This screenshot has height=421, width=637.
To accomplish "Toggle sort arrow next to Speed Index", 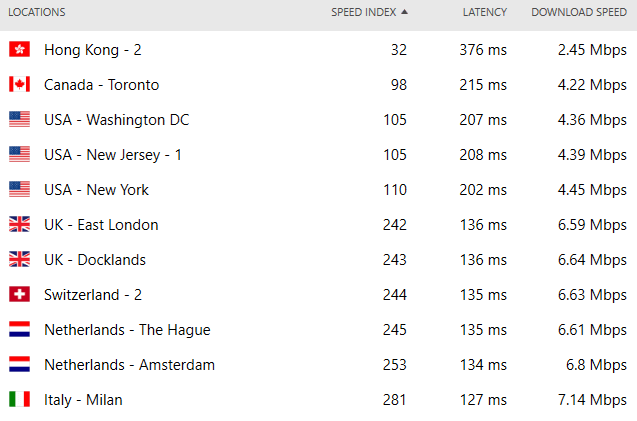I will 404,12.
